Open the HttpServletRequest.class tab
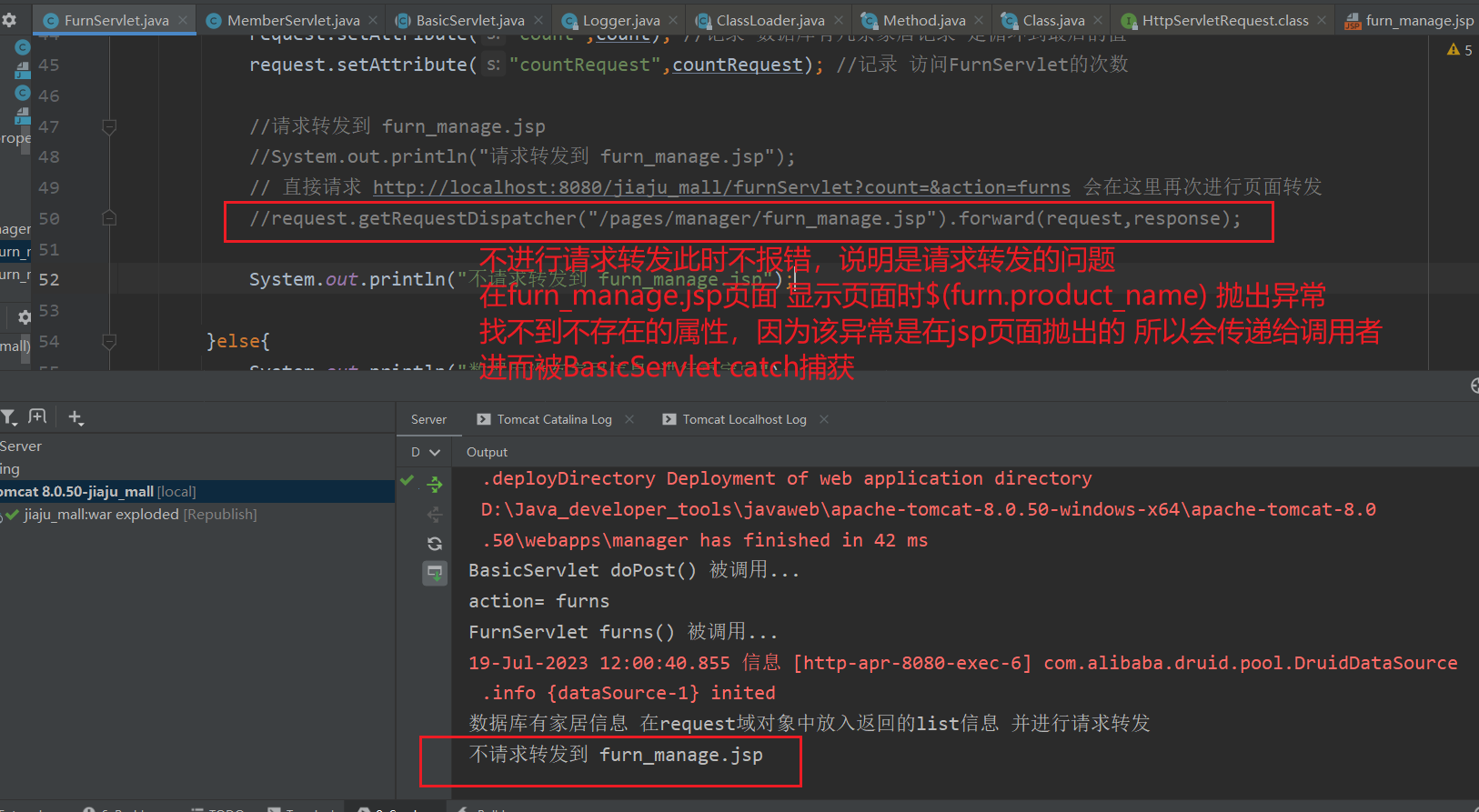This screenshot has width=1479, height=812. click(1225, 20)
